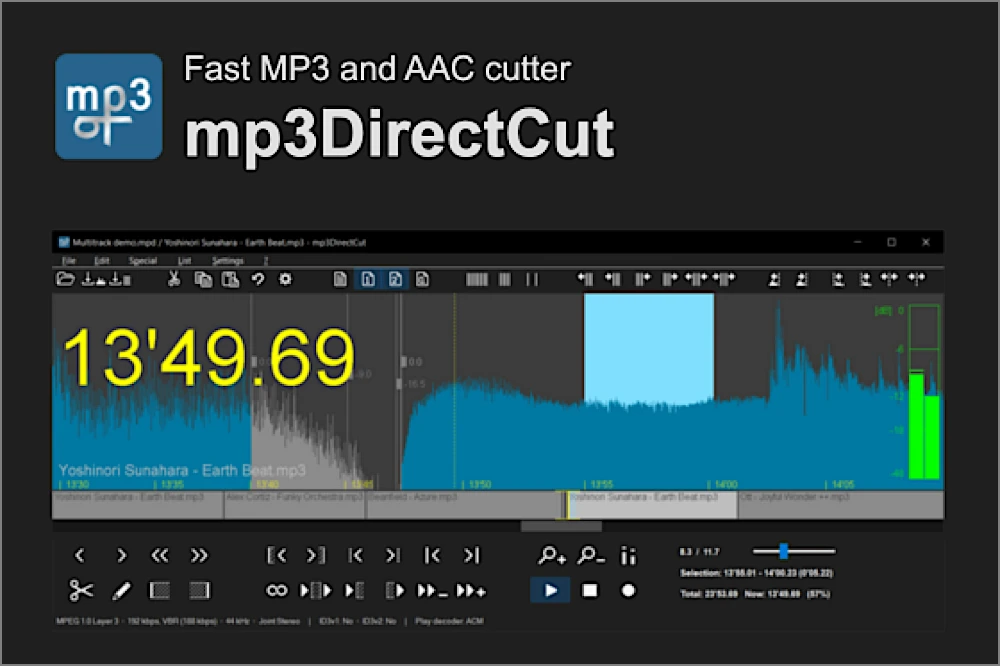This screenshot has width=1000, height=666.
Task: Open settings via the gear toolbar icon
Action: (x=286, y=279)
